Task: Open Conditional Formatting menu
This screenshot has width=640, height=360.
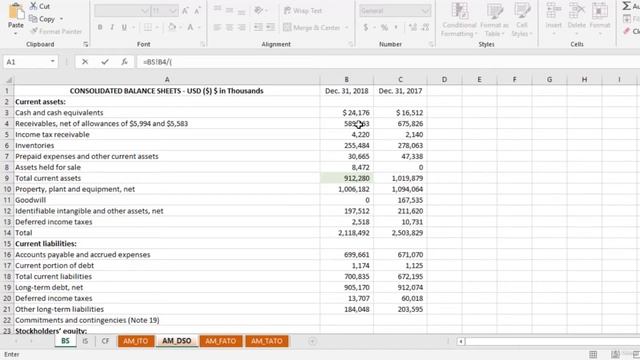Action: 459,20
